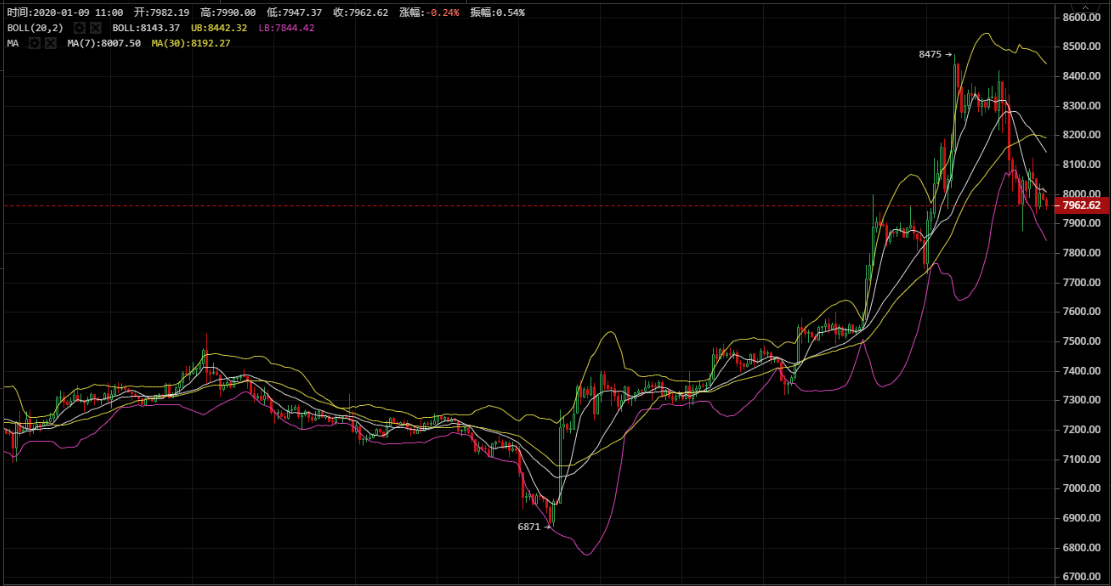The height and width of the screenshot is (586, 1111).
Task: Open BOLL indicator settings gear
Action: [x=79, y=28]
